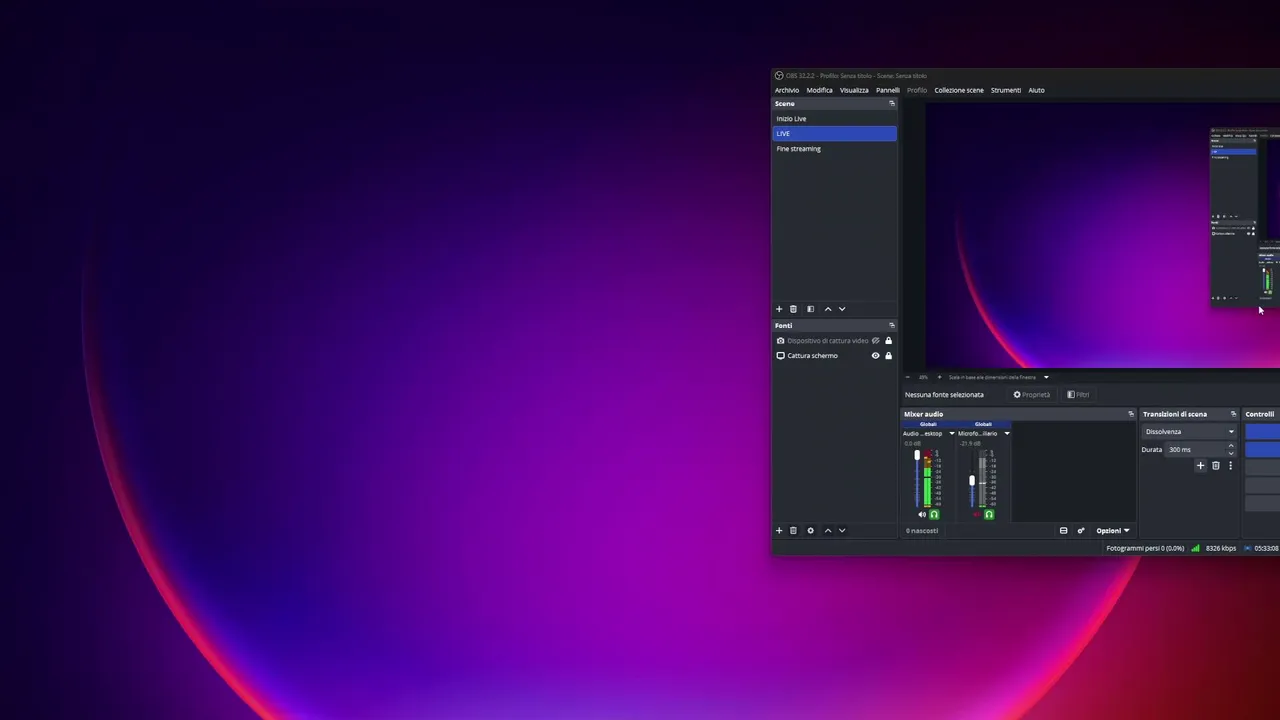Undock the Transizioni di scena panel
The width and height of the screenshot is (1280, 720).
click(x=1233, y=414)
